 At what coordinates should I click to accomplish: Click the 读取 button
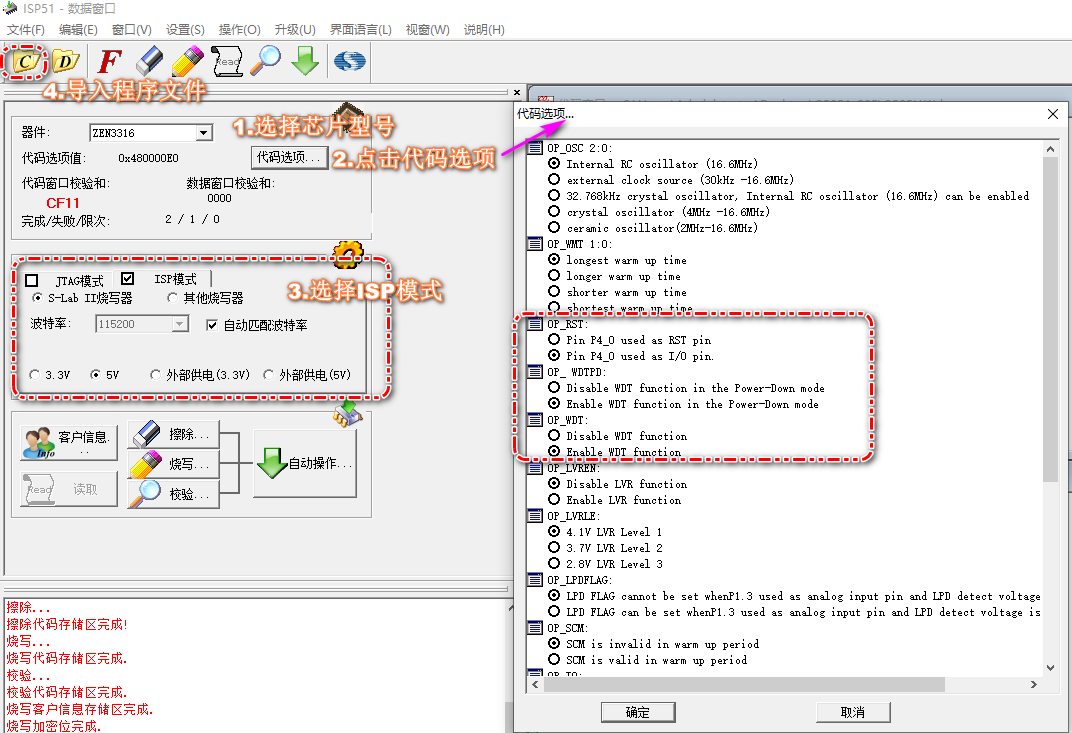click(69, 490)
